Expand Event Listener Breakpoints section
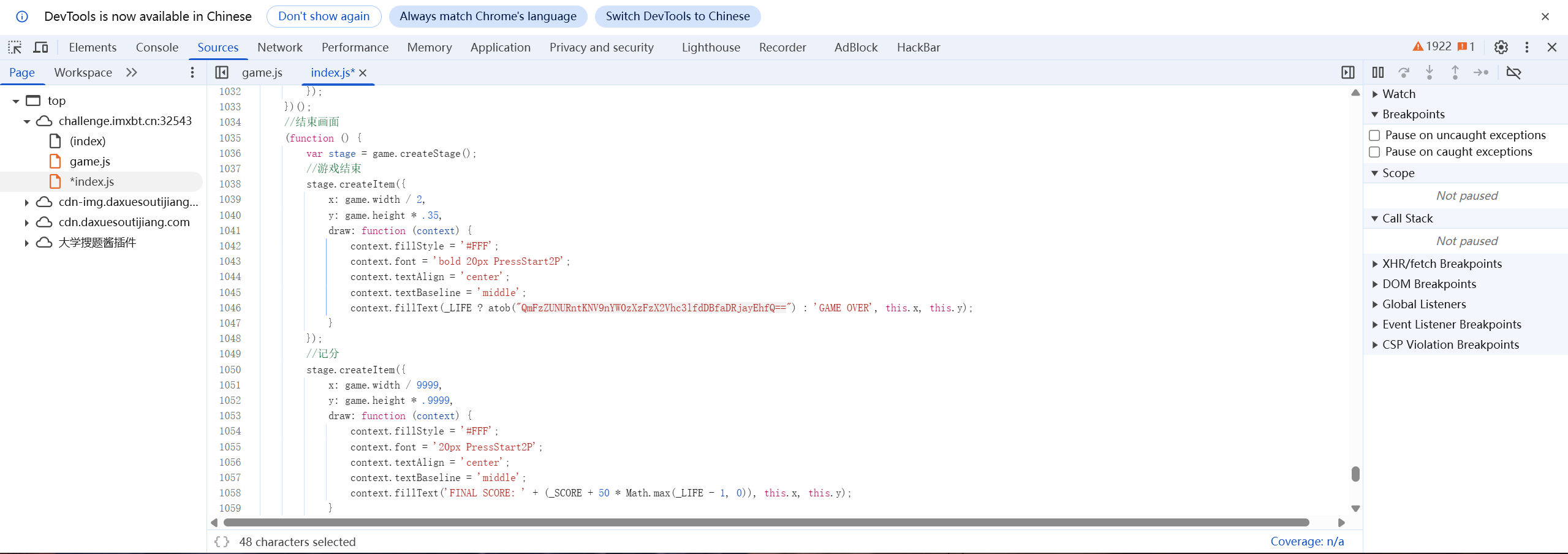 [x=1374, y=324]
